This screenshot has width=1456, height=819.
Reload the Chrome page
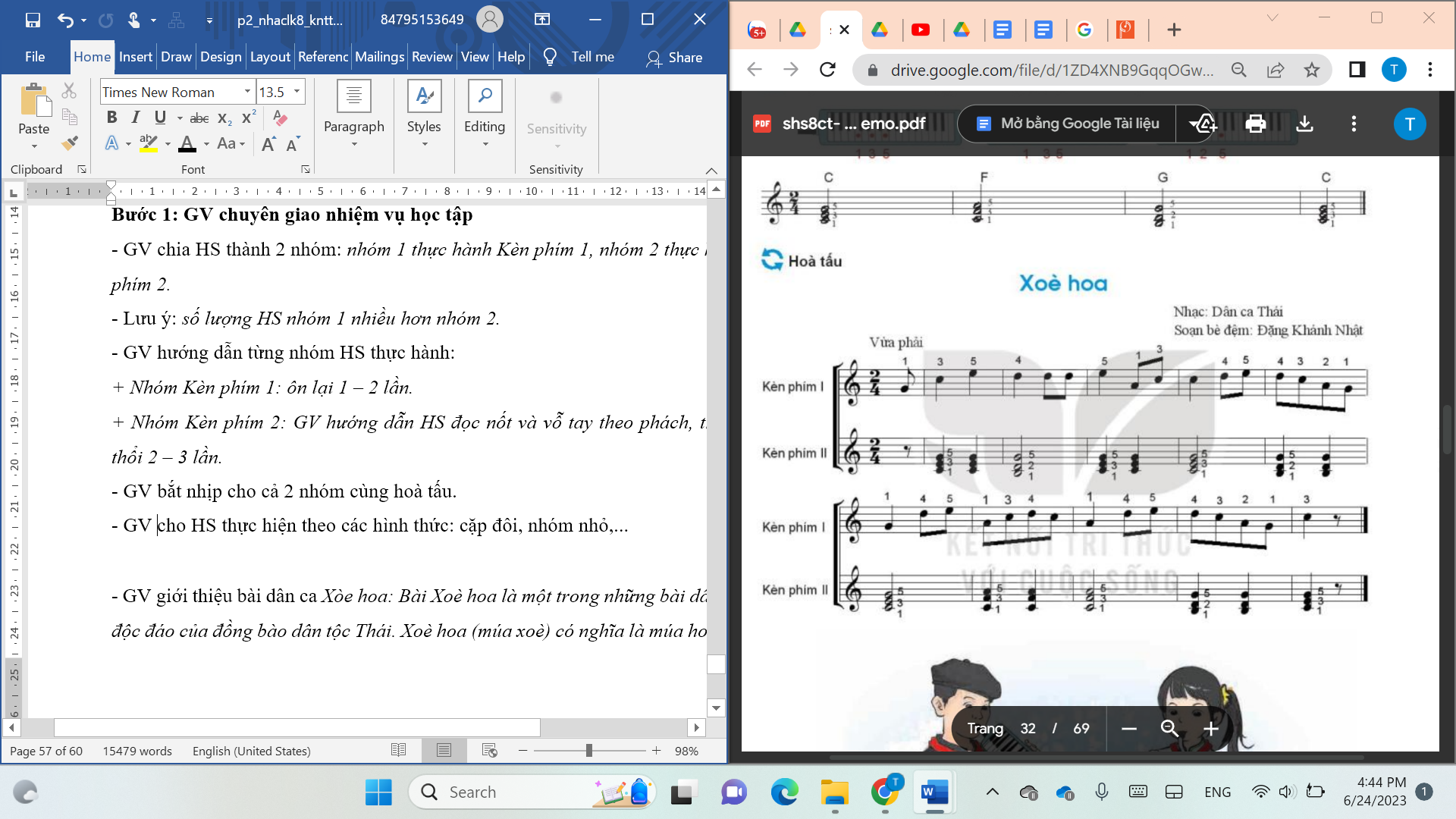click(x=828, y=70)
